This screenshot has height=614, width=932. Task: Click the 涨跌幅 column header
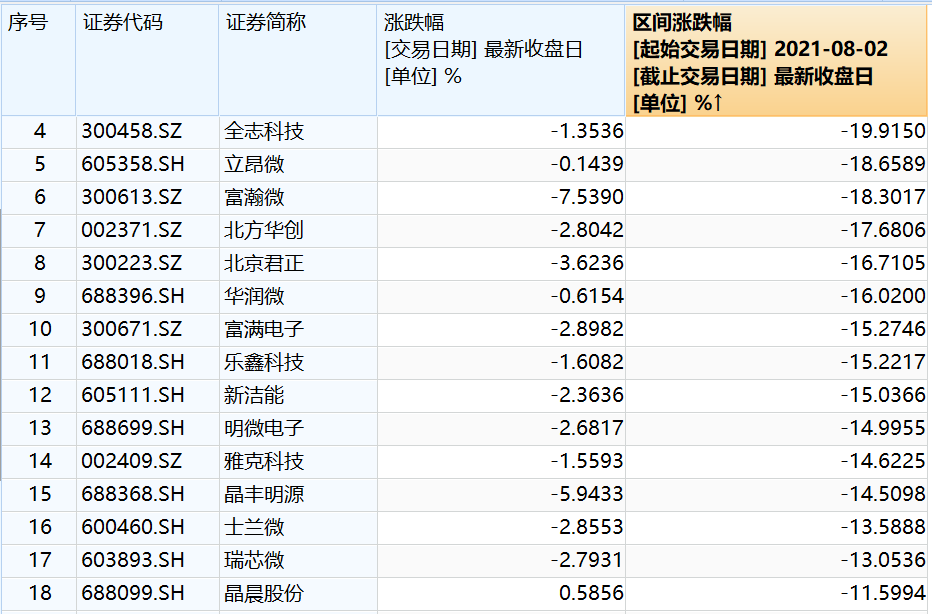500,61
